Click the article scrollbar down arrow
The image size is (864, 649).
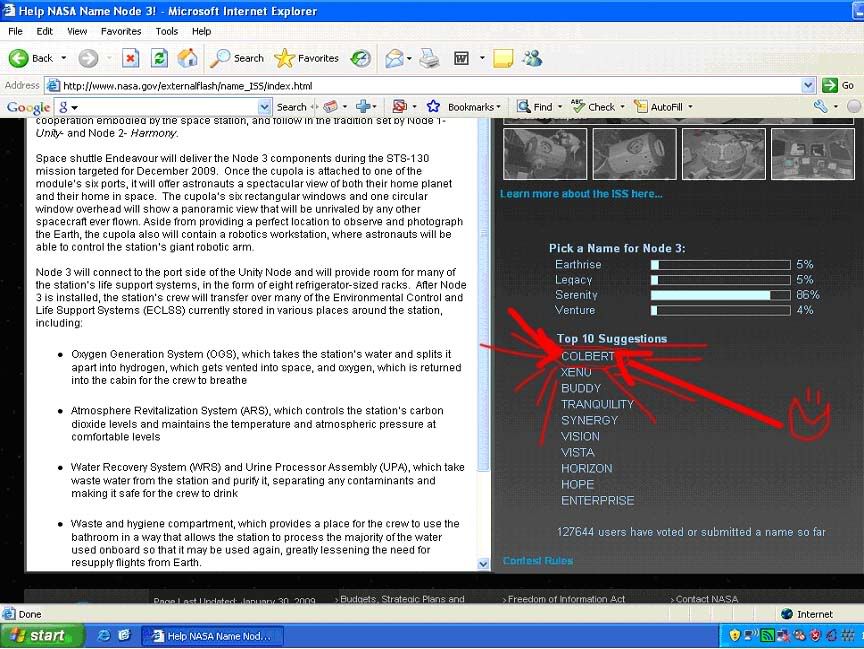point(483,564)
